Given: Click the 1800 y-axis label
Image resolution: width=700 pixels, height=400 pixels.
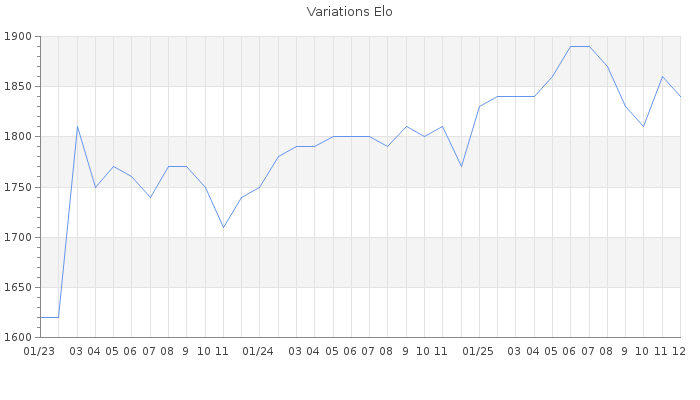Looking at the screenshot, I should point(18,137).
